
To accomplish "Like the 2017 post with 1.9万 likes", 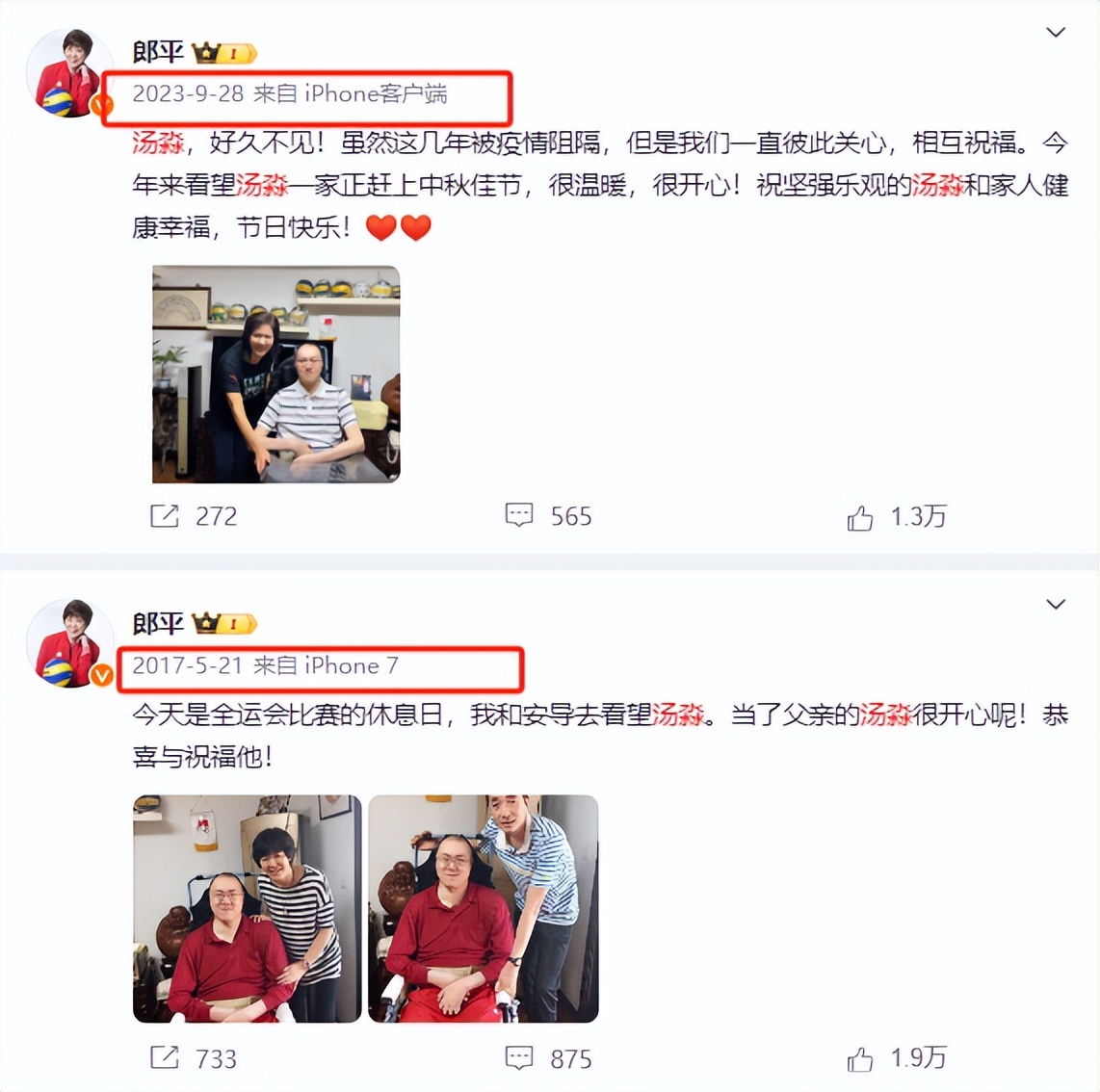I will 859,1059.
